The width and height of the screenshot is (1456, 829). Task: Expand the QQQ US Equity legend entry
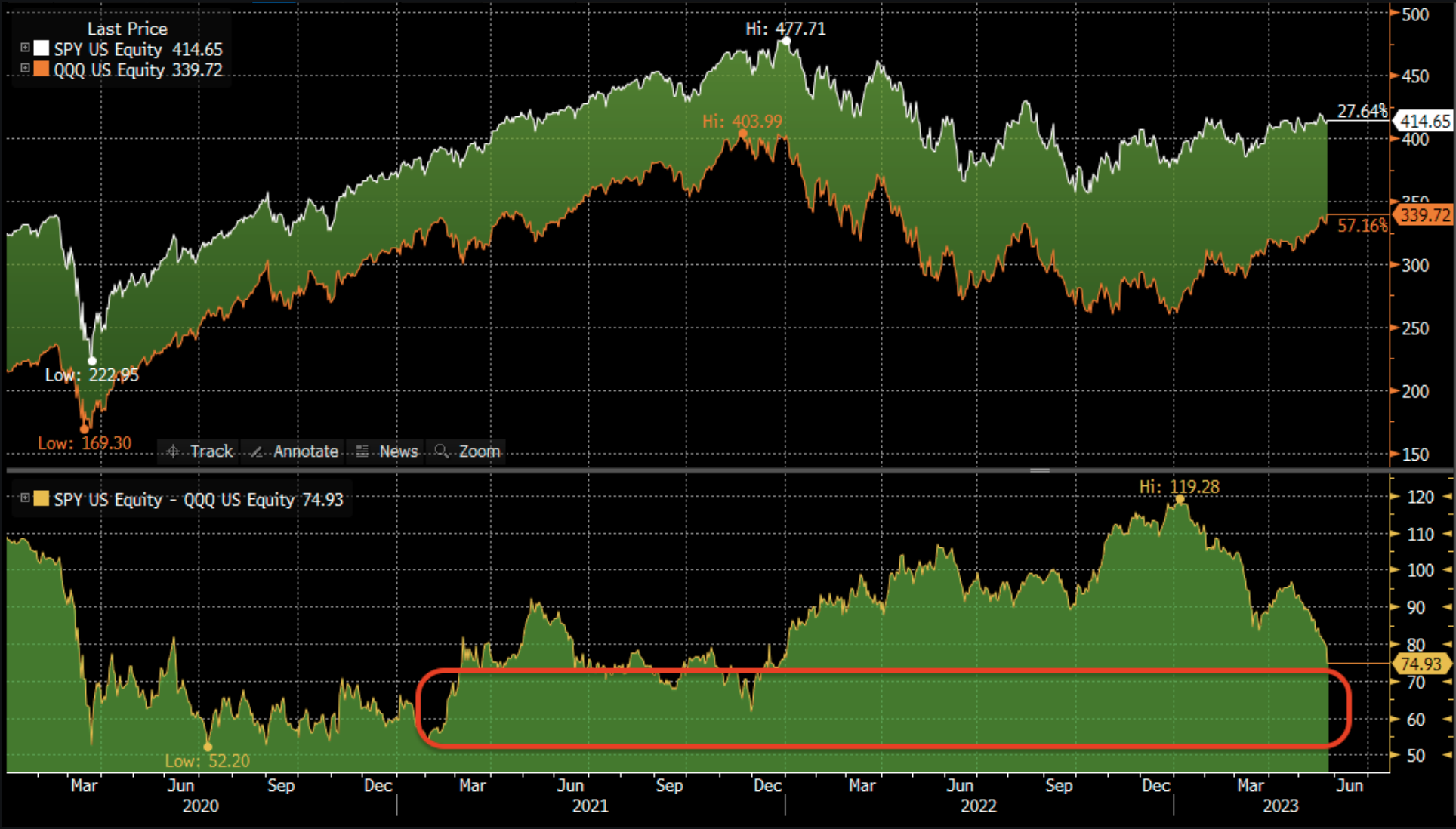[x=25, y=68]
